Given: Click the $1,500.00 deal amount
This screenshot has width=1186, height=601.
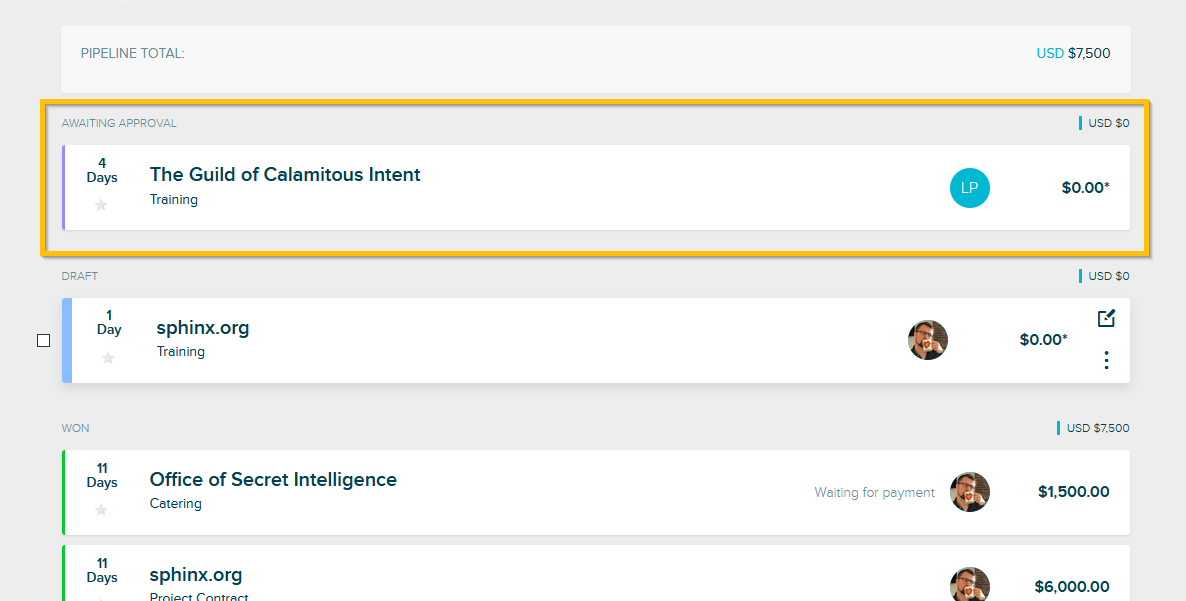Looking at the screenshot, I should click(1073, 492).
